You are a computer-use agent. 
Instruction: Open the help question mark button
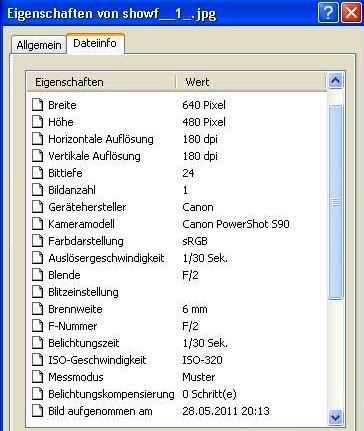328,13
